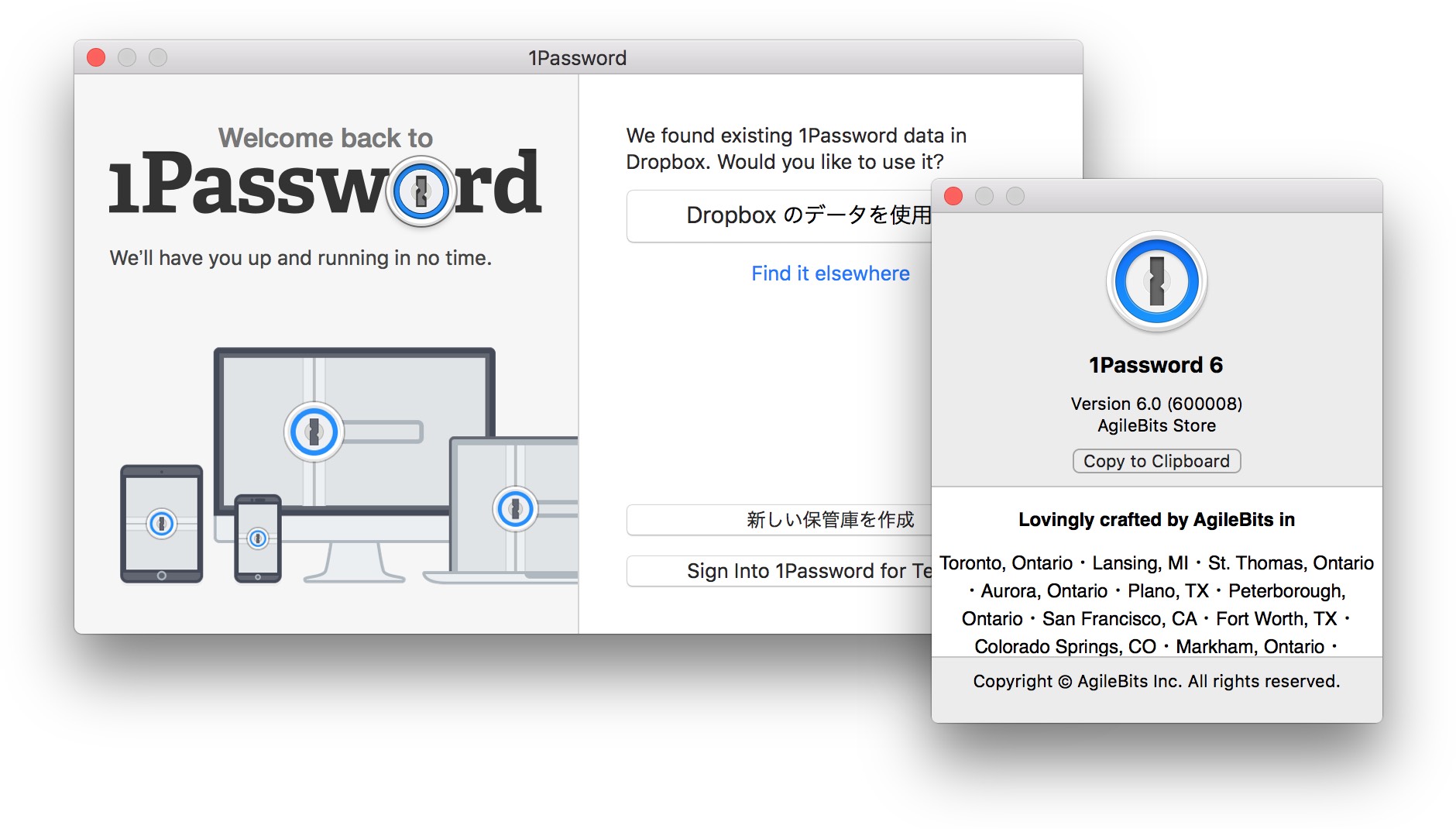The height and width of the screenshot is (829, 1456).
Task: Use the existing Dropbox data button
Action: coord(779,215)
